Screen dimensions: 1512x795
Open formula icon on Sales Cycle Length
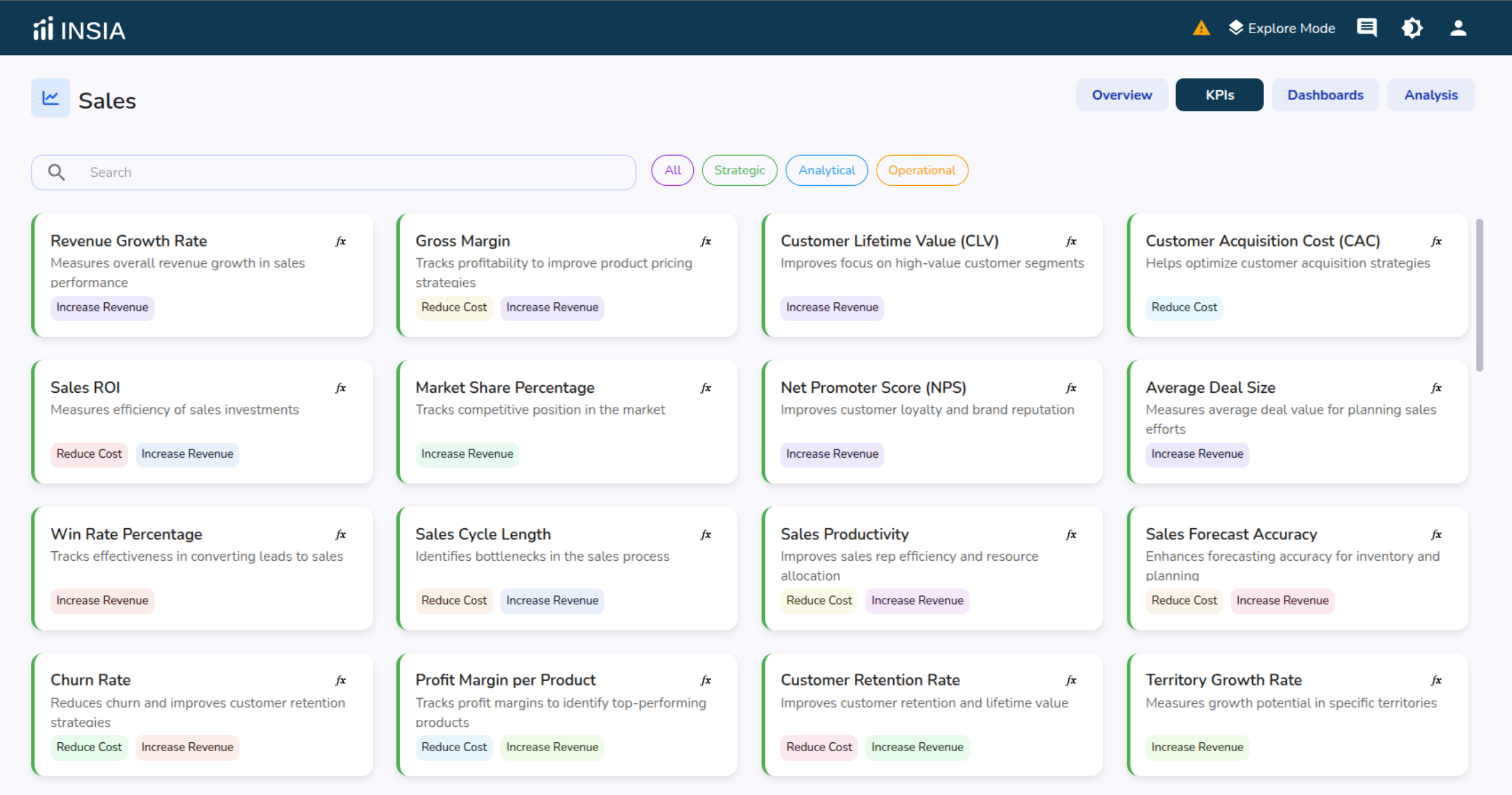point(706,535)
